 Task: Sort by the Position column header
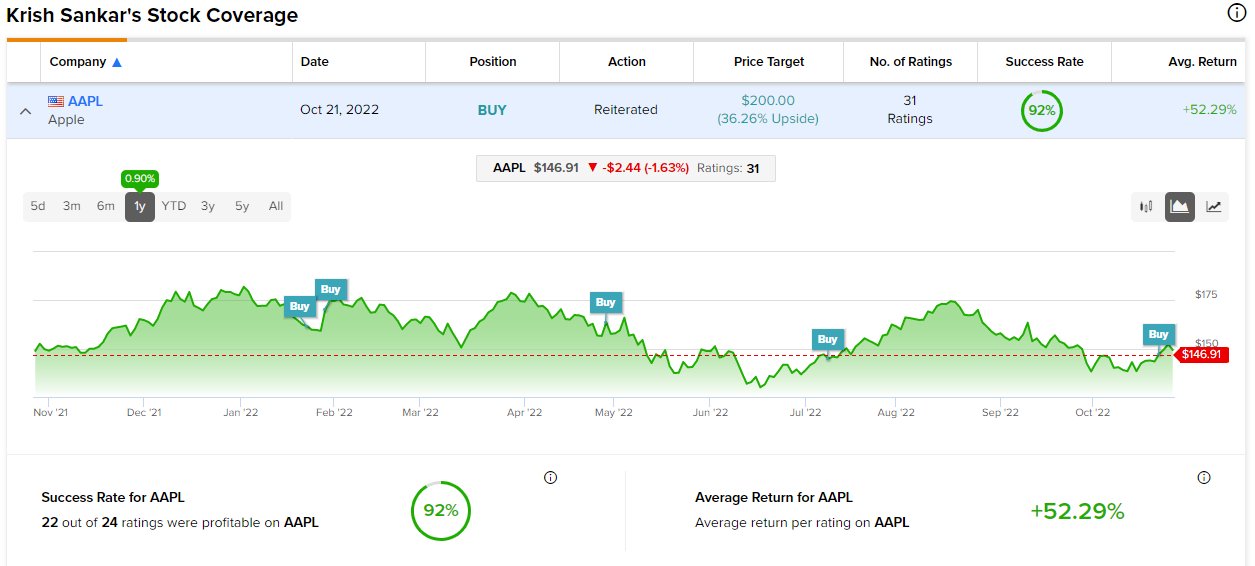pyautogui.click(x=493, y=62)
